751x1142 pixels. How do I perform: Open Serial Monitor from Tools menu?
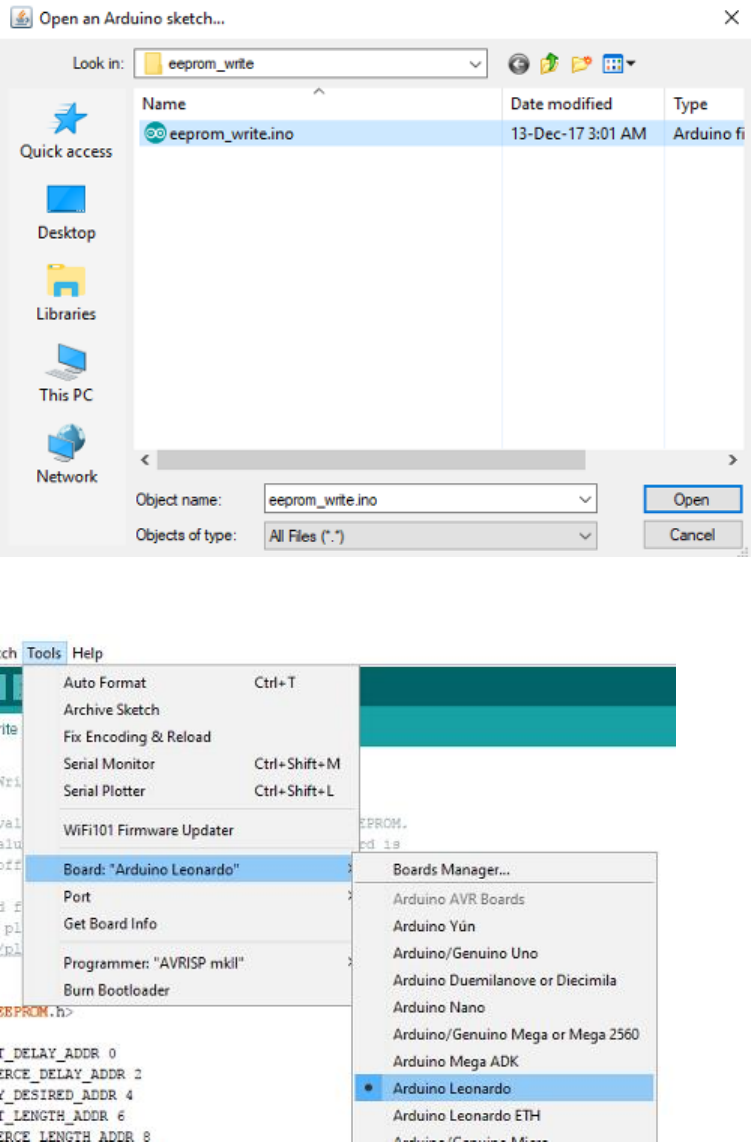(x=189, y=764)
